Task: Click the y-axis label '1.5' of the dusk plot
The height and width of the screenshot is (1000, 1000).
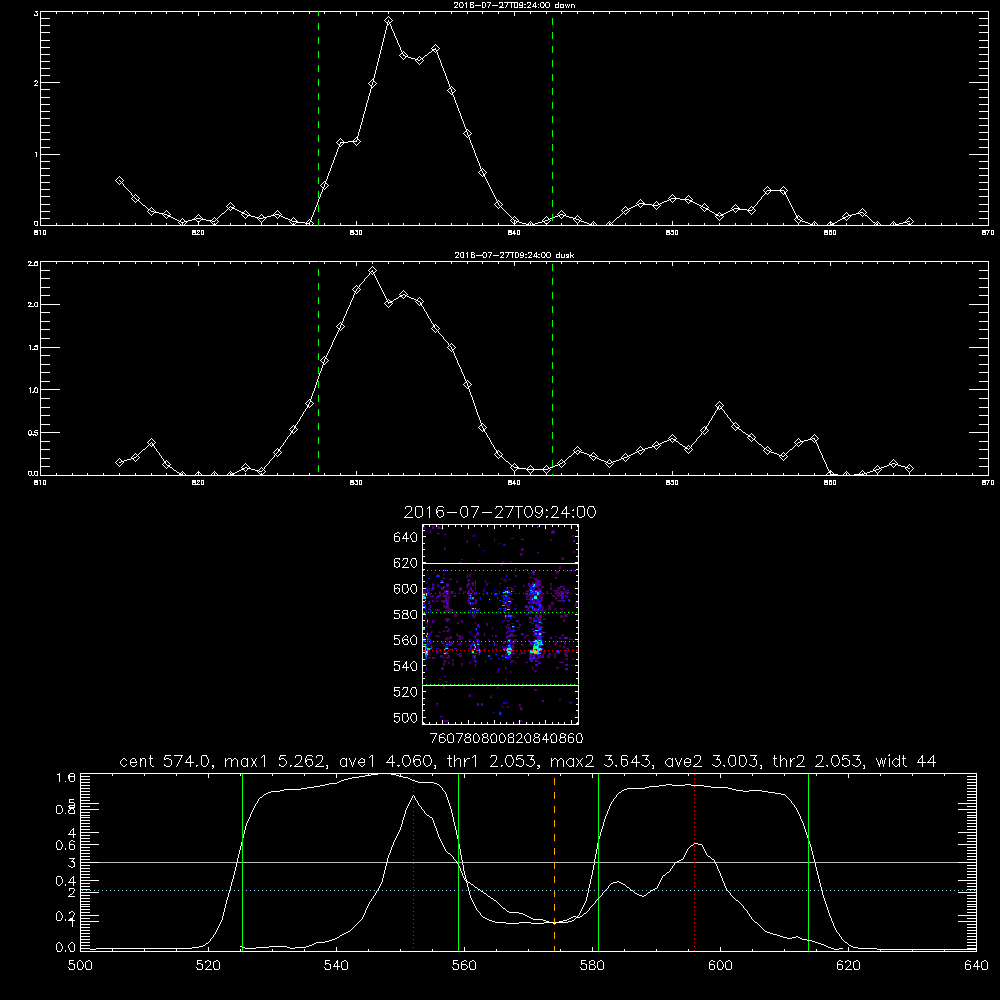Action: click(x=34, y=348)
